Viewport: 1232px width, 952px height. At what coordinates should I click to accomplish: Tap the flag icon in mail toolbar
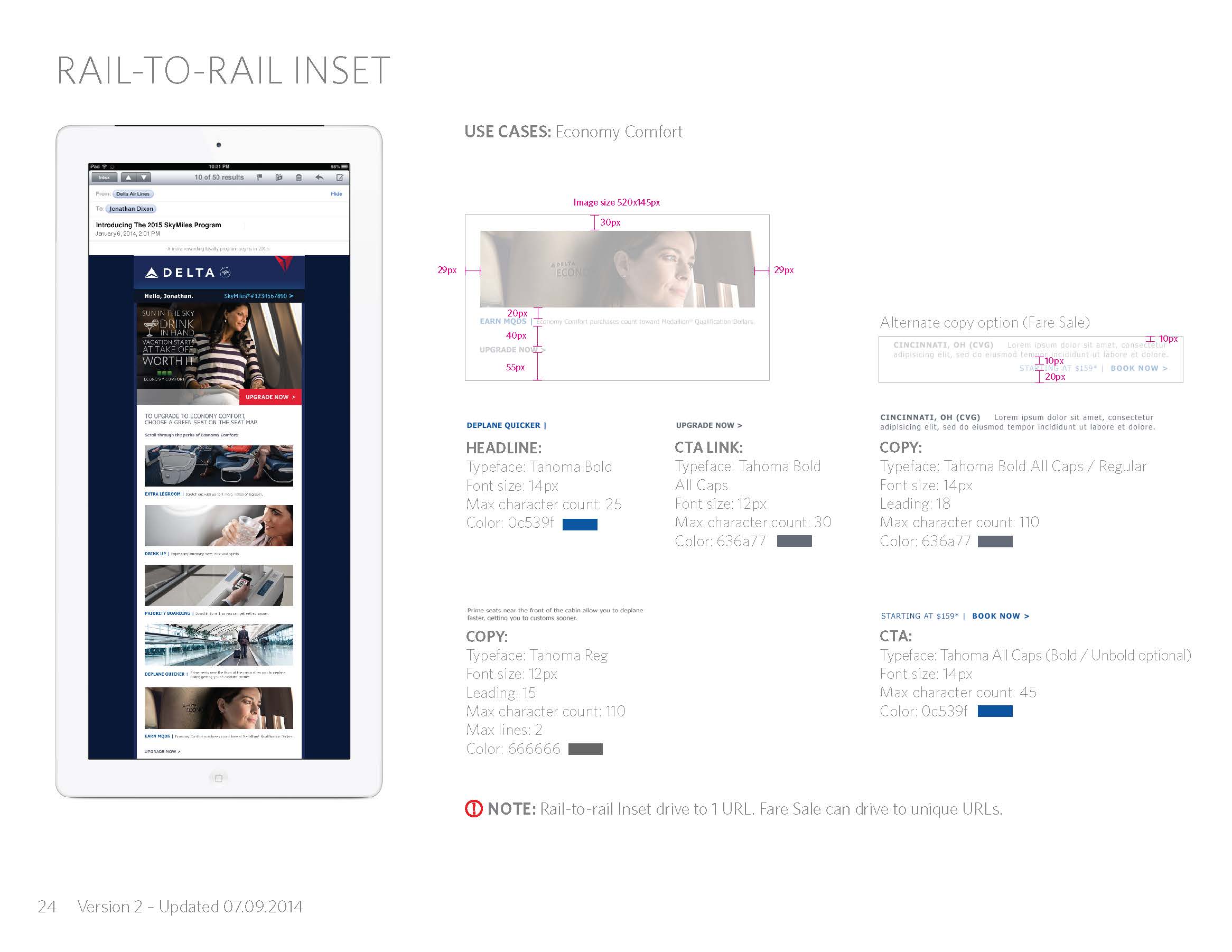[x=259, y=178]
